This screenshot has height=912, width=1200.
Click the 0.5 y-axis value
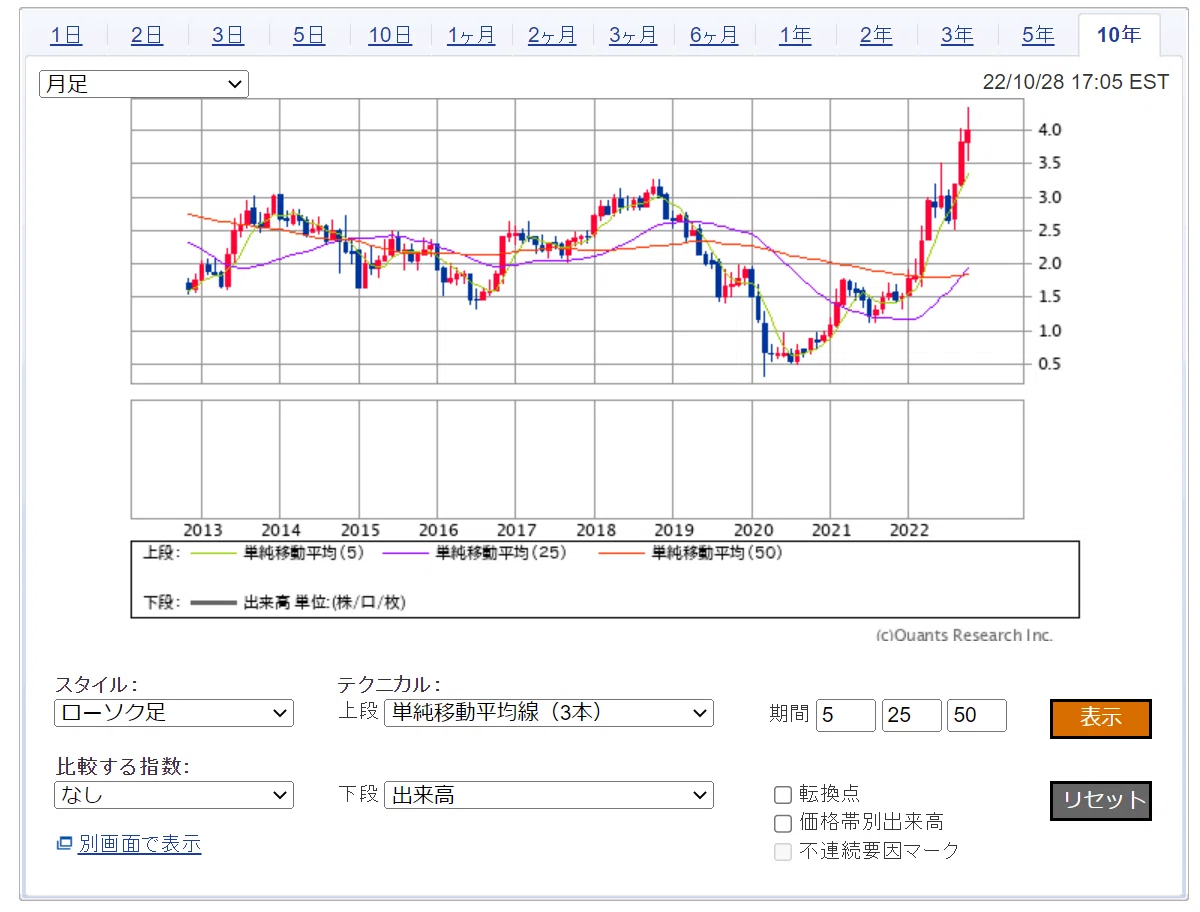(x=1049, y=364)
